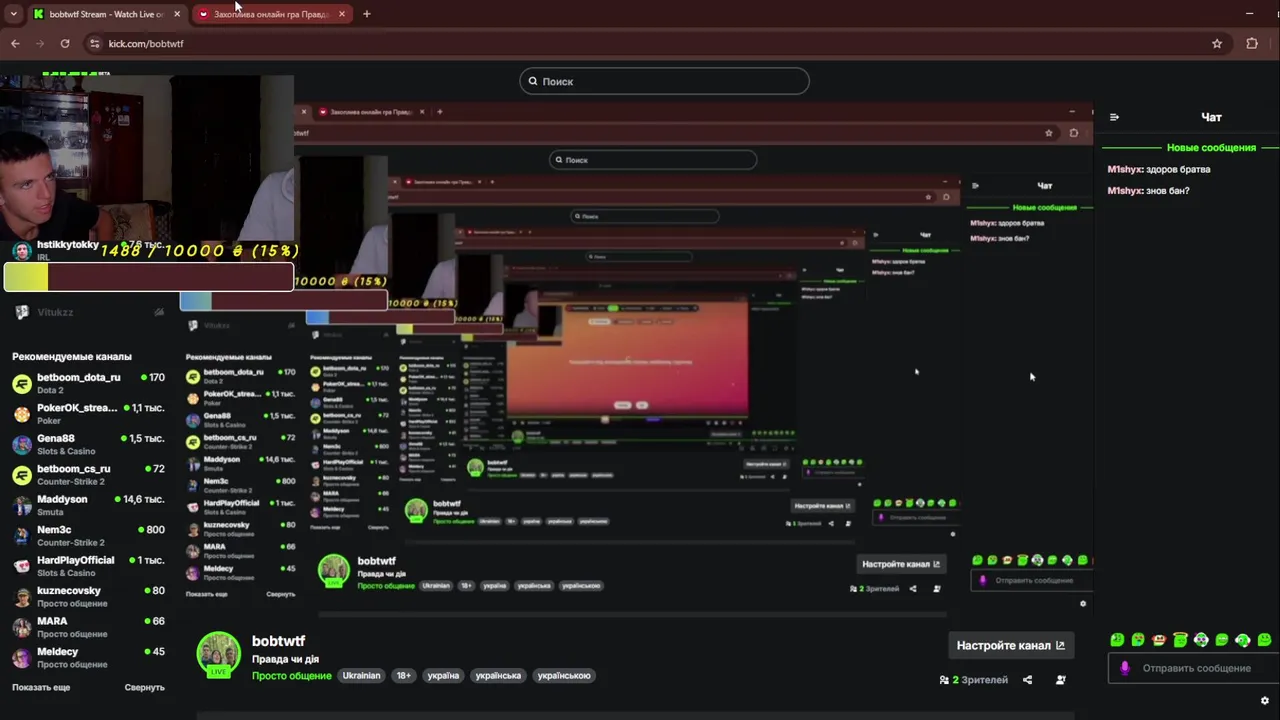Open the 2 Зрителей viewers list

click(x=974, y=680)
